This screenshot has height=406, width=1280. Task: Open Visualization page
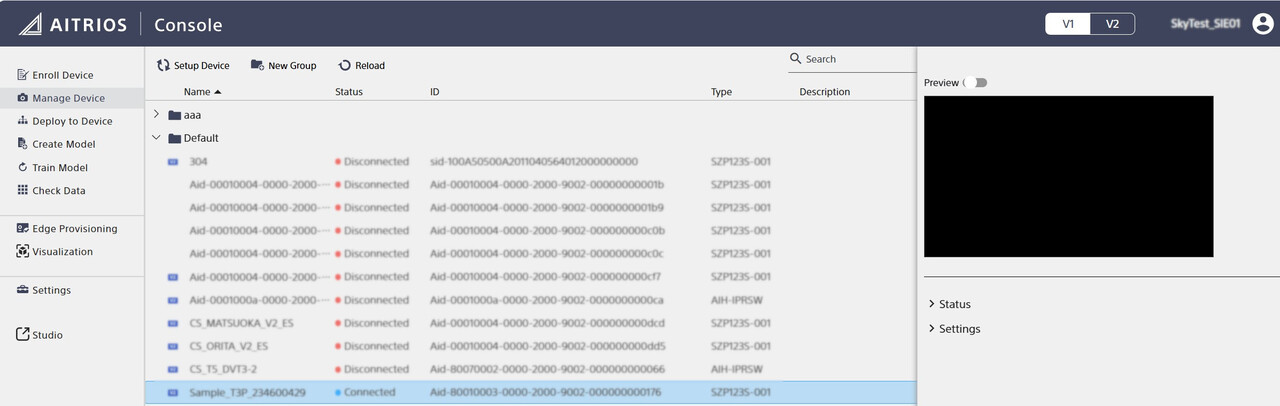[55, 251]
